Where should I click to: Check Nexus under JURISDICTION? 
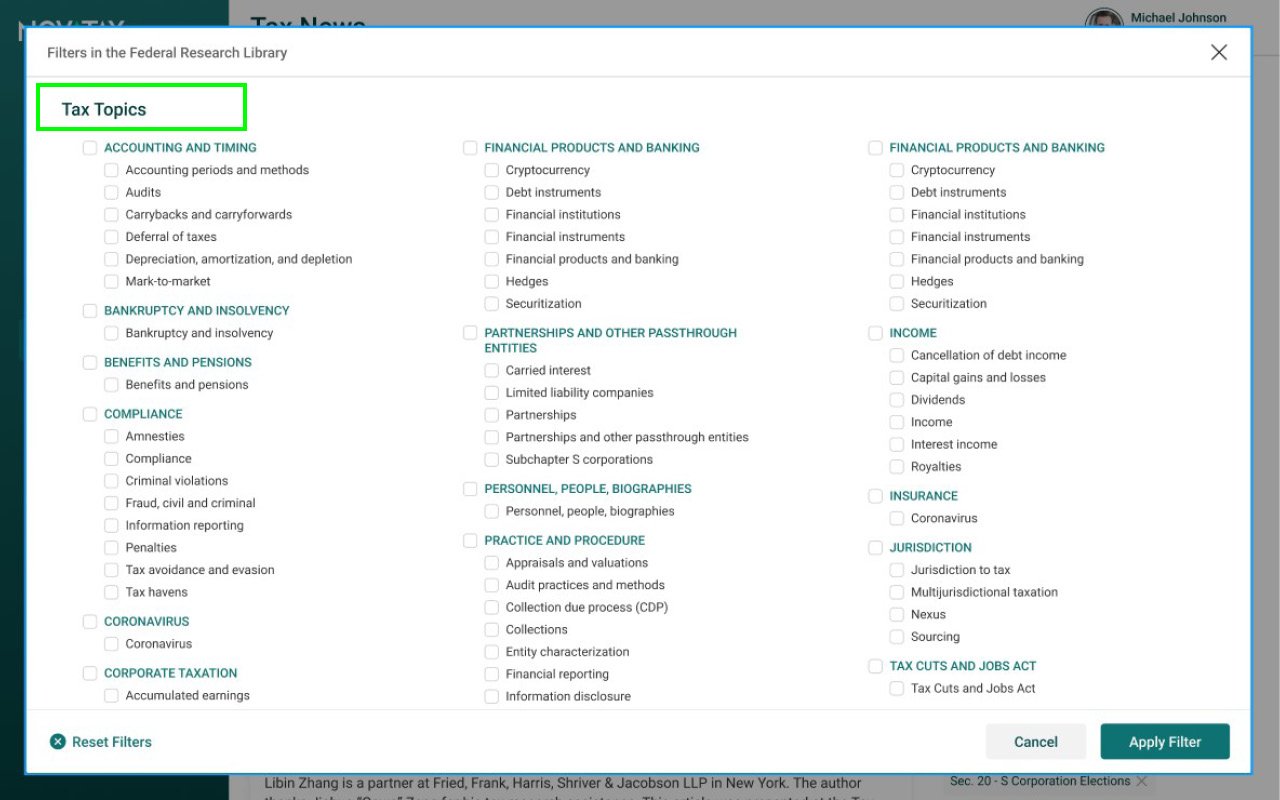click(896, 614)
